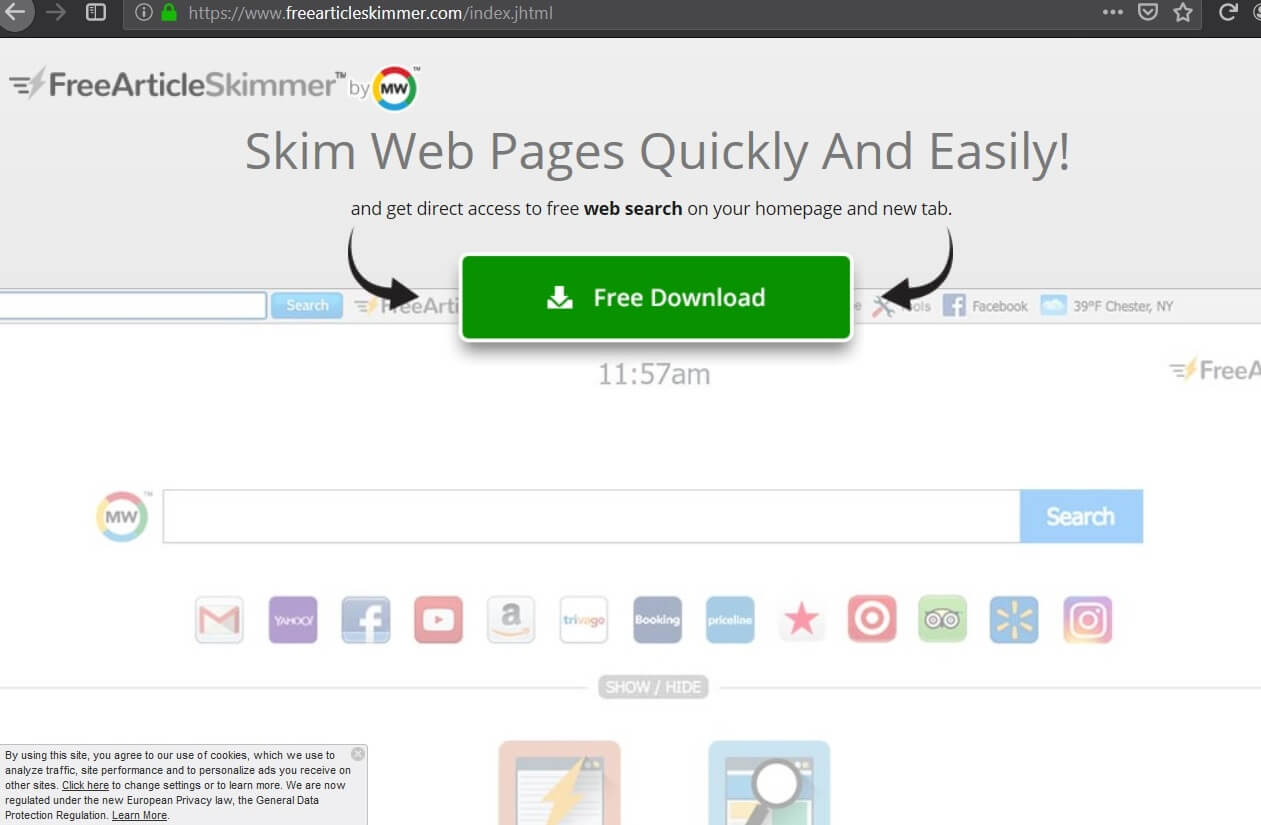Open the Priceline shortcut icon
This screenshot has height=825, width=1261.
(730, 620)
